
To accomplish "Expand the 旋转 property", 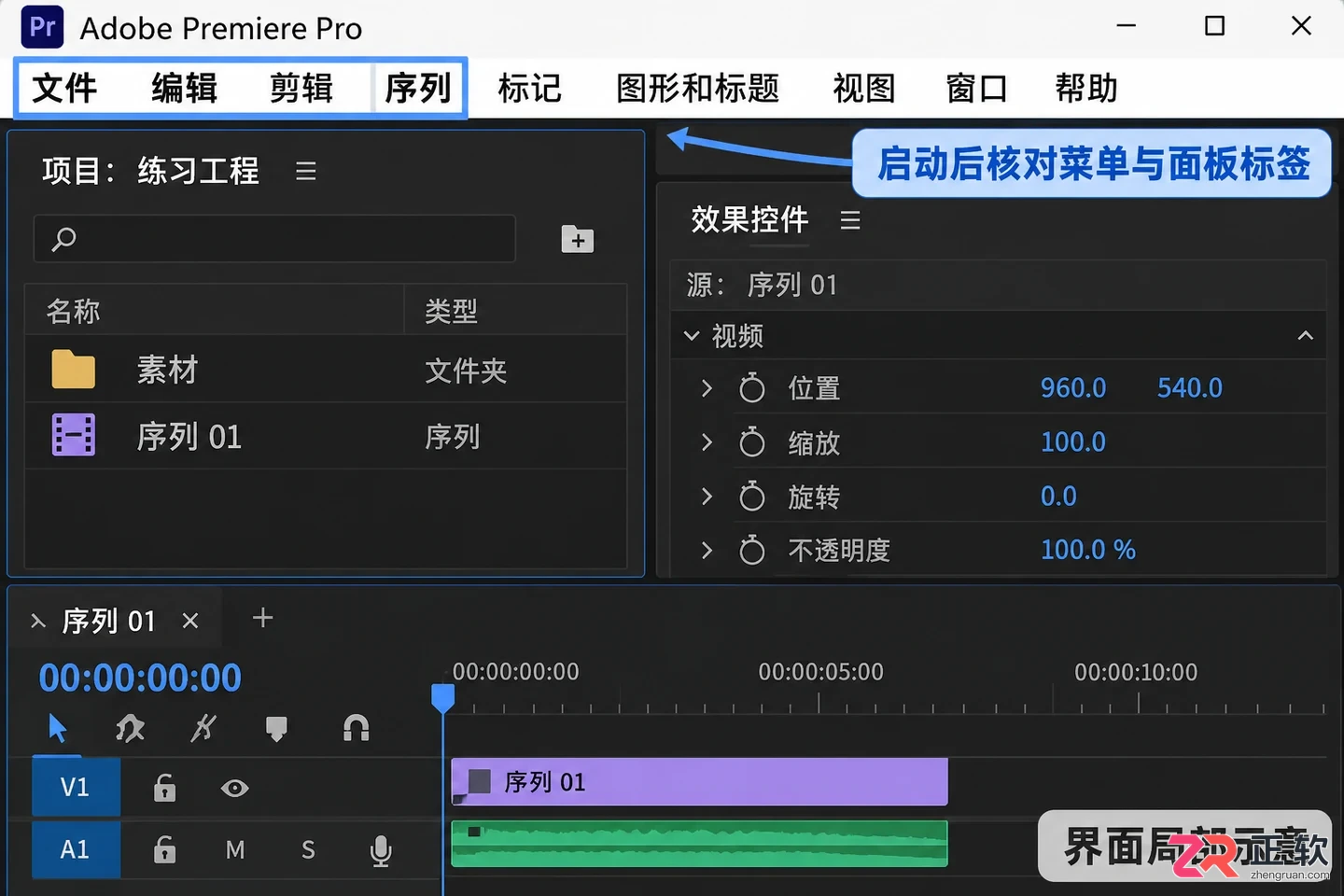I will point(707,497).
